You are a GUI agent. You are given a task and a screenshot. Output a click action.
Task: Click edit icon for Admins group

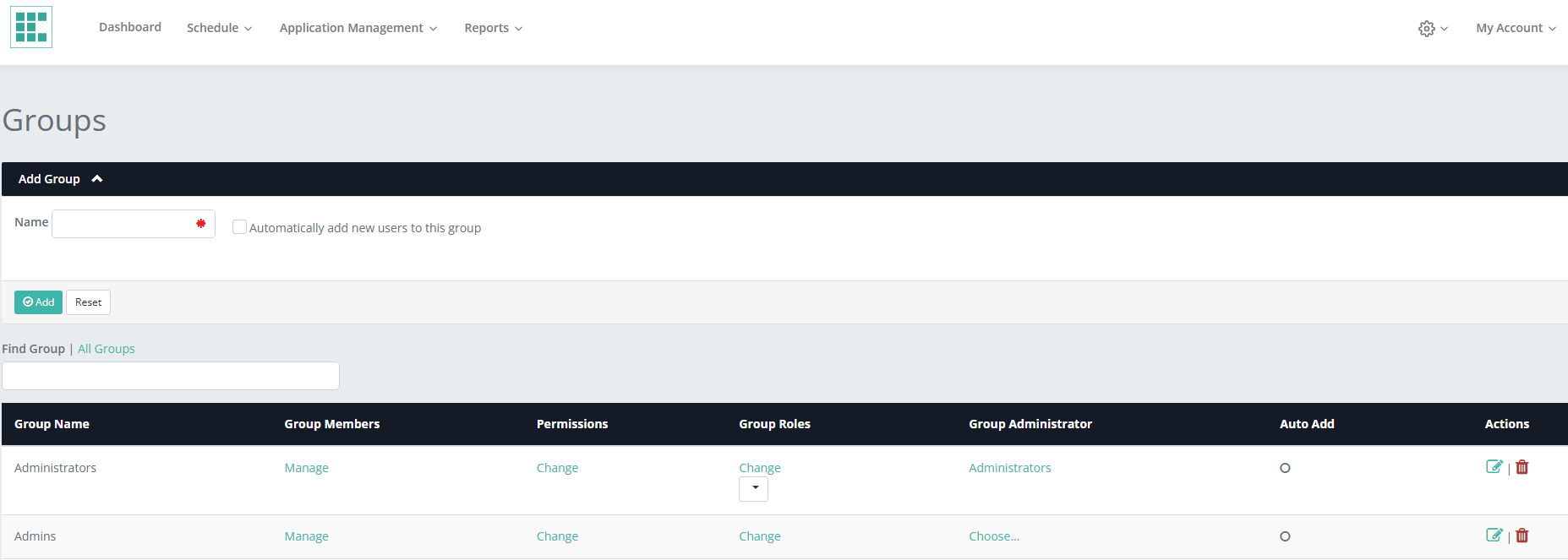(x=1494, y=536)
